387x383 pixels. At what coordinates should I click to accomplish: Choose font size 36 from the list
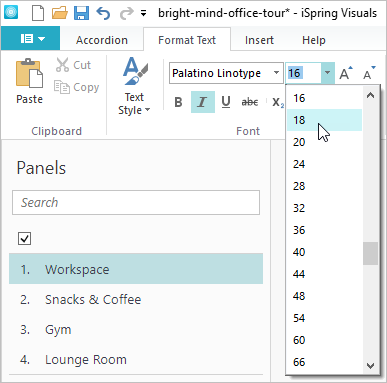[x=324, y=230]
